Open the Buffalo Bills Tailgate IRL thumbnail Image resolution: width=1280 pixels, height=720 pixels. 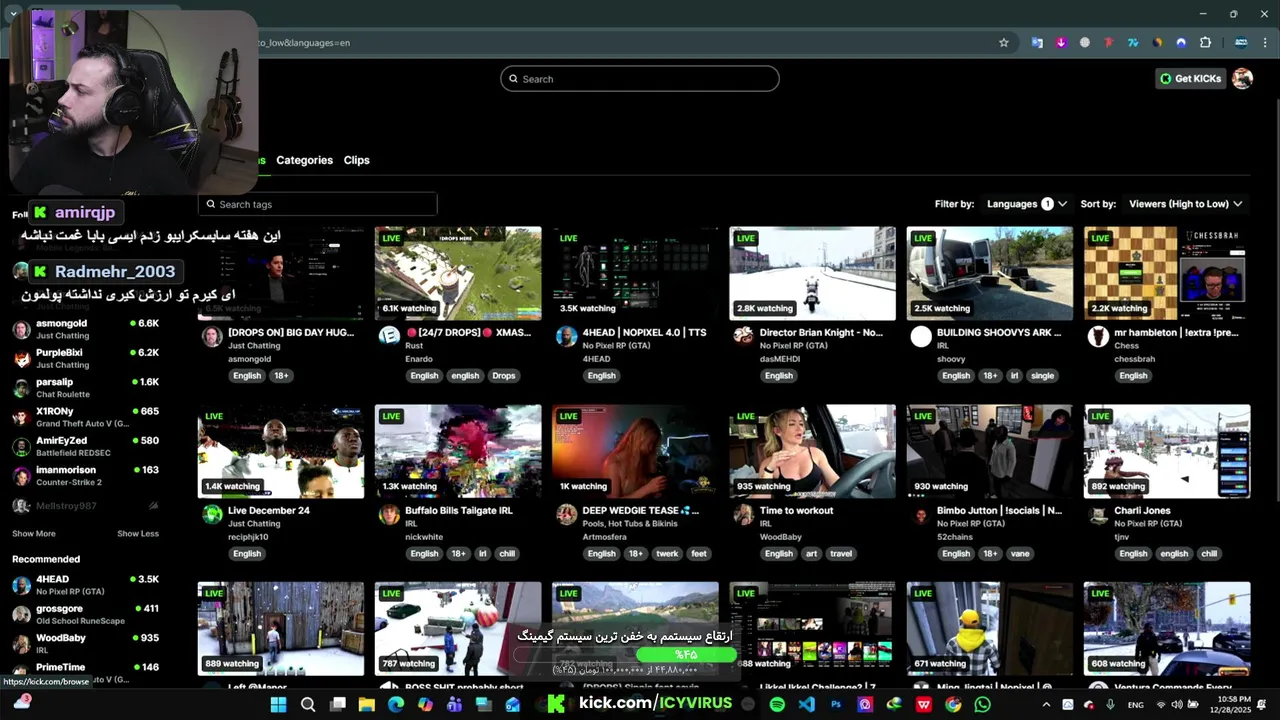click(x=458, y=451)
